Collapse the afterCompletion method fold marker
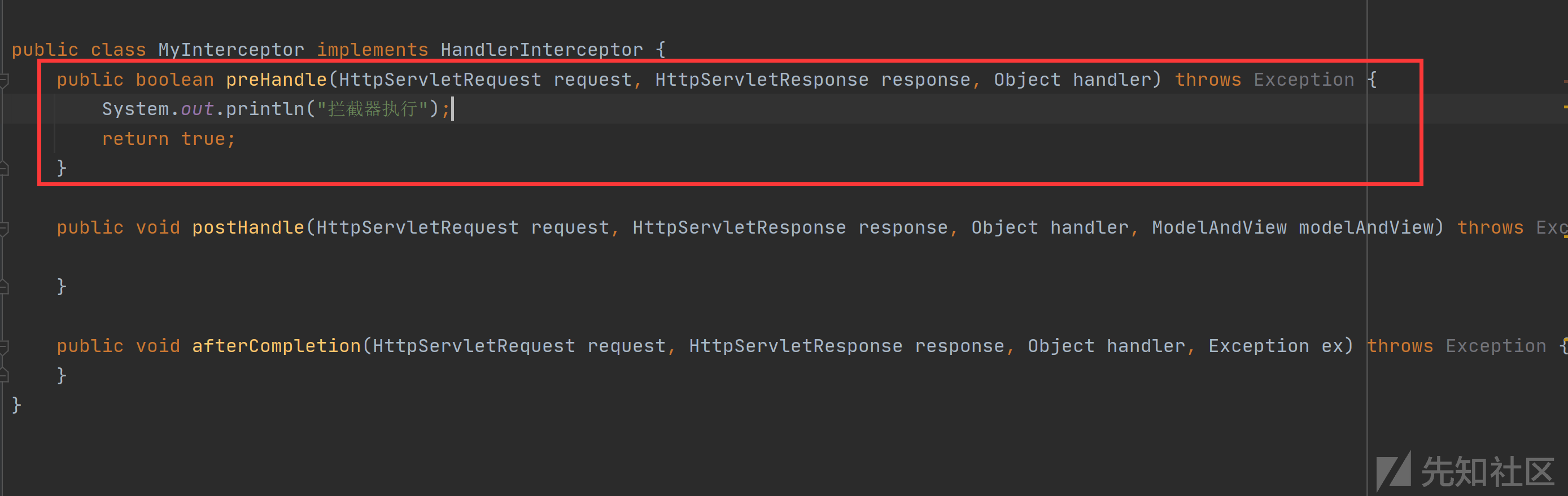Viewport: 1568px width, 496px height. pyautogui.click(x=3, y=346)
